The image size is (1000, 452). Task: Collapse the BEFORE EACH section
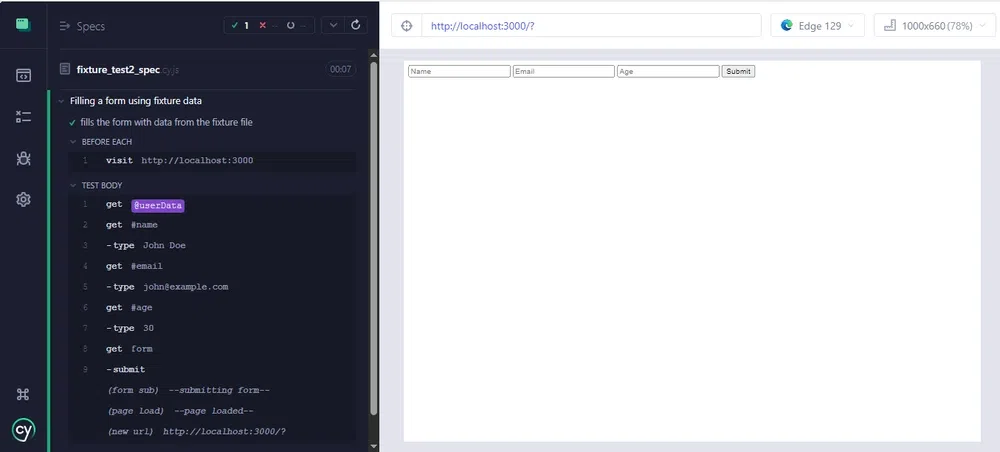pyautogui.click(x=73, y=142)
